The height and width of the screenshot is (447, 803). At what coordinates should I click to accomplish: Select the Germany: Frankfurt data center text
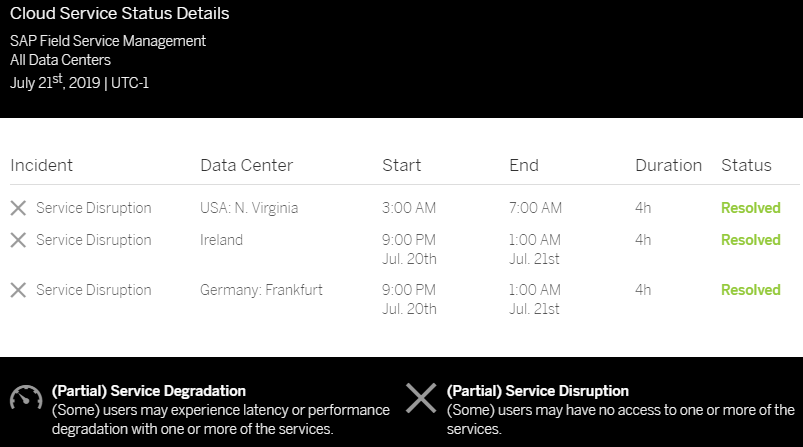click(261, 290)
